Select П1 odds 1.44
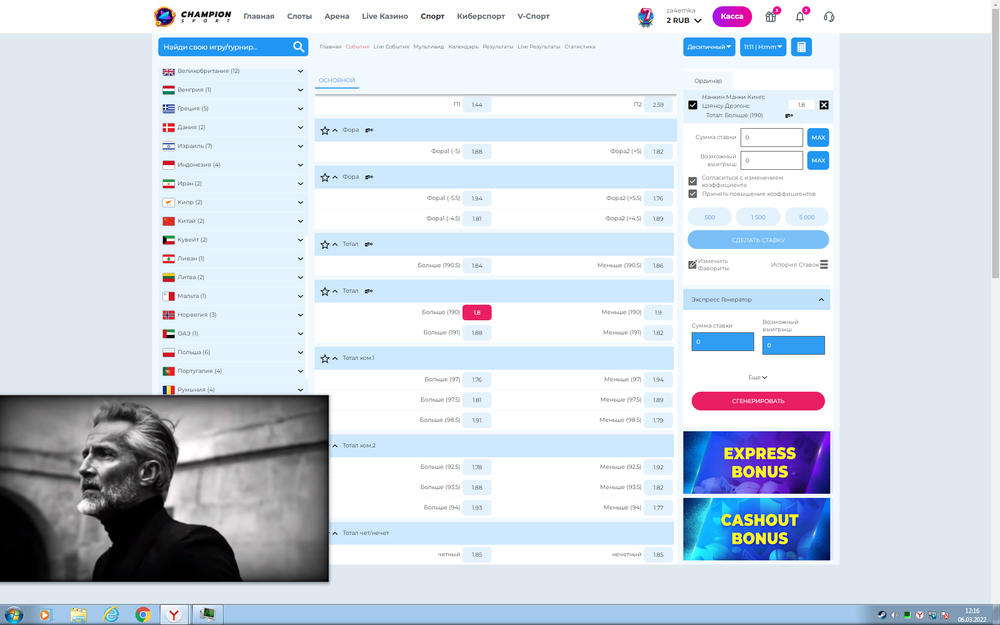This screenshot has height=625, width=1000. [476, 105]
